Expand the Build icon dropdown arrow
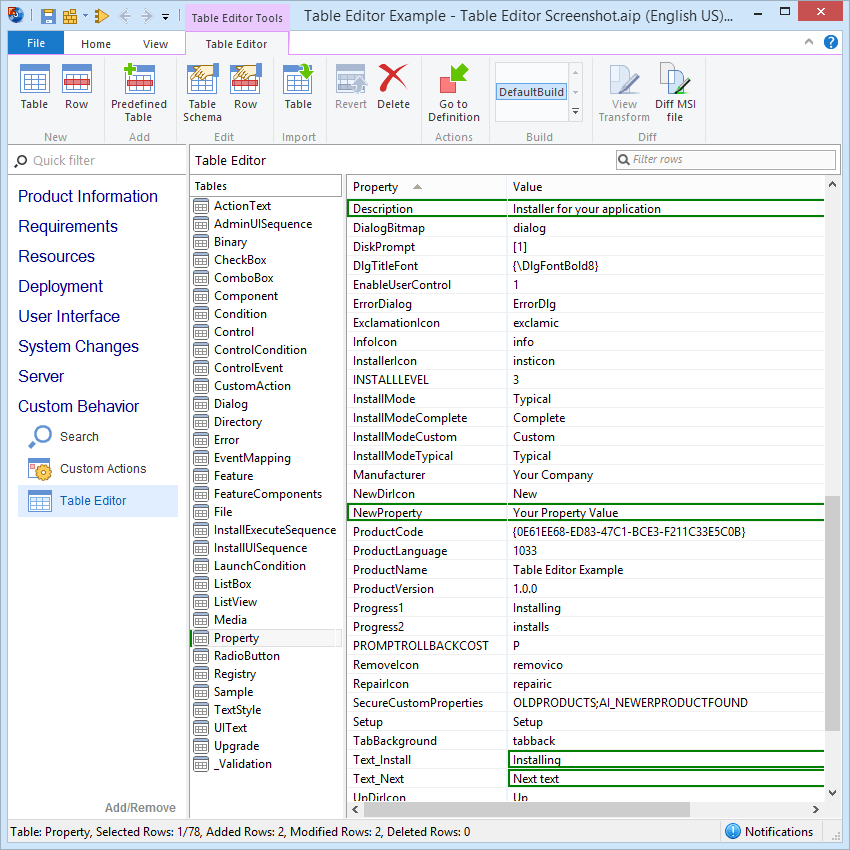Viewport: 850px width, 850px height. [x=85, y=16]
